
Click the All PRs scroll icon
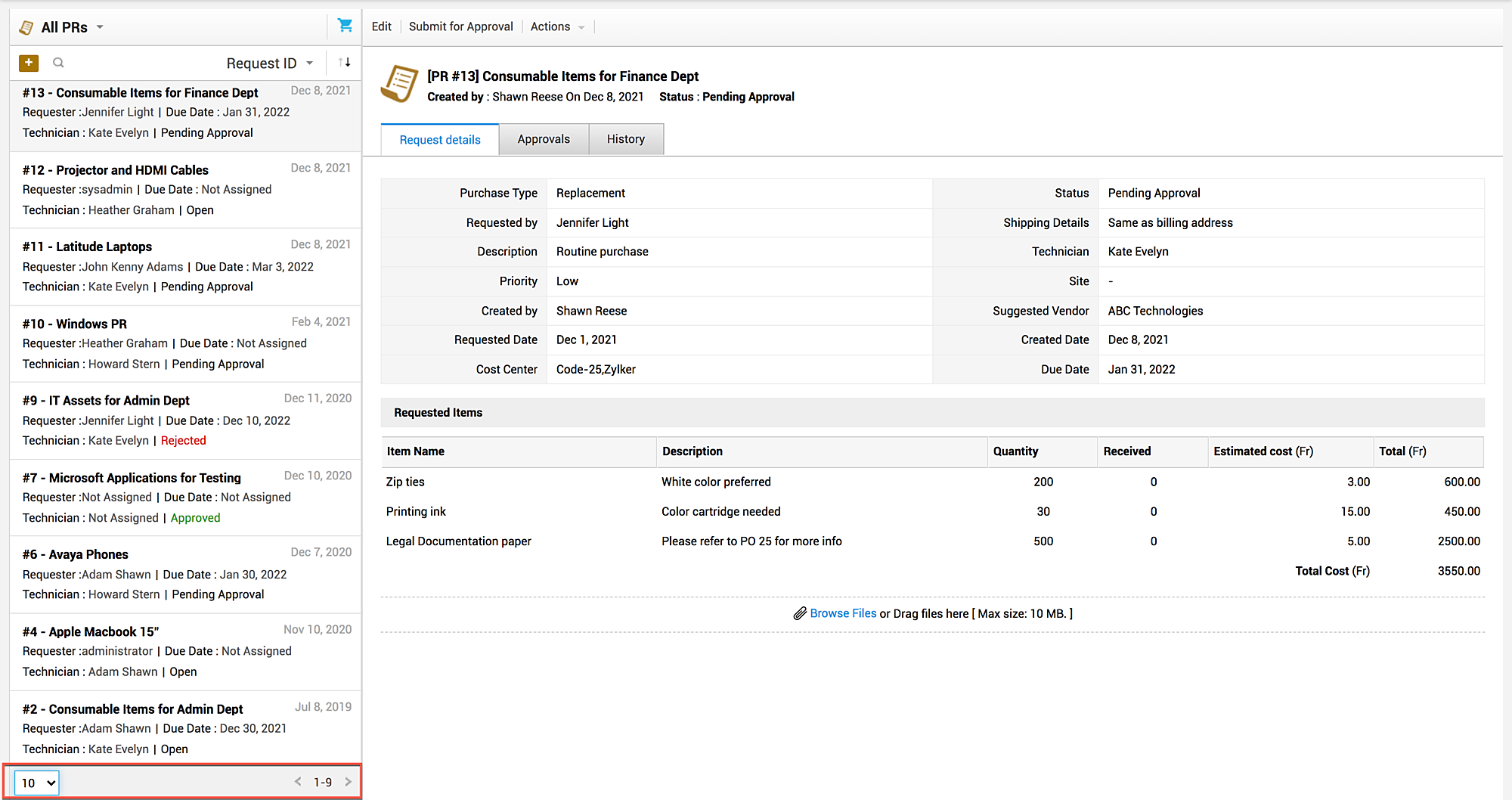pos(26,27)
